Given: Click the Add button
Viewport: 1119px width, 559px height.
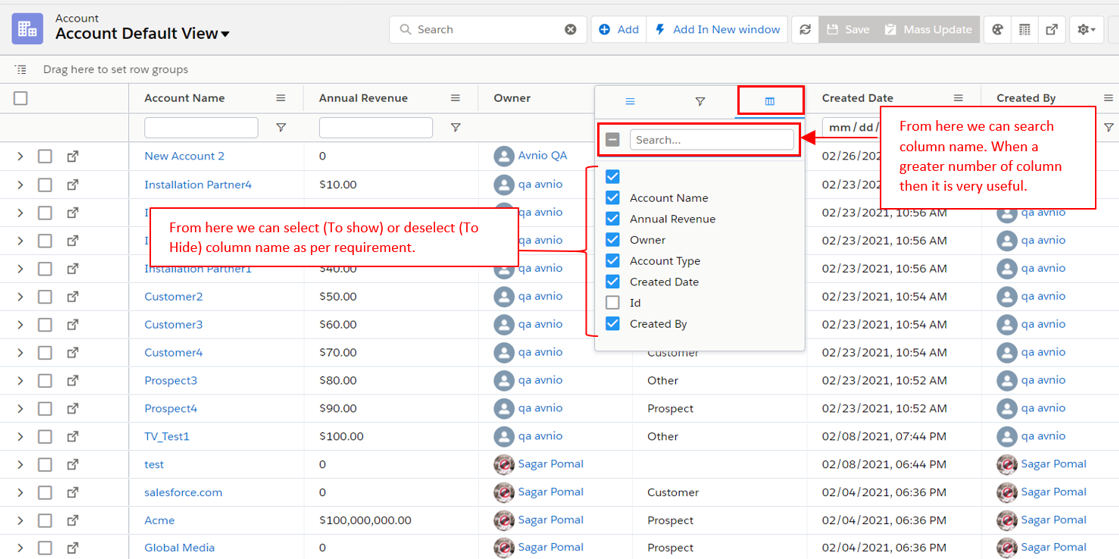Looking at the screenshot, I should (618, 30).
